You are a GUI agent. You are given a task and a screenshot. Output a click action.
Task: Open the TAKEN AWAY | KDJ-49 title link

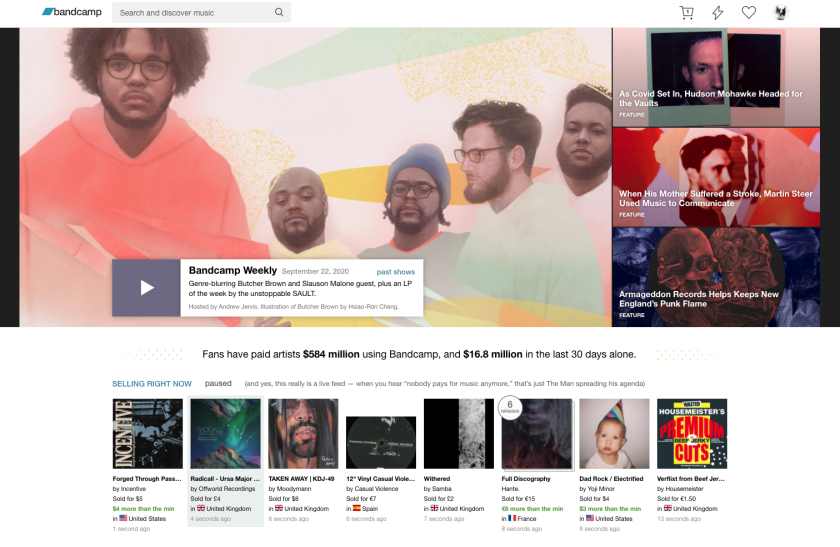tap(301, 479)
